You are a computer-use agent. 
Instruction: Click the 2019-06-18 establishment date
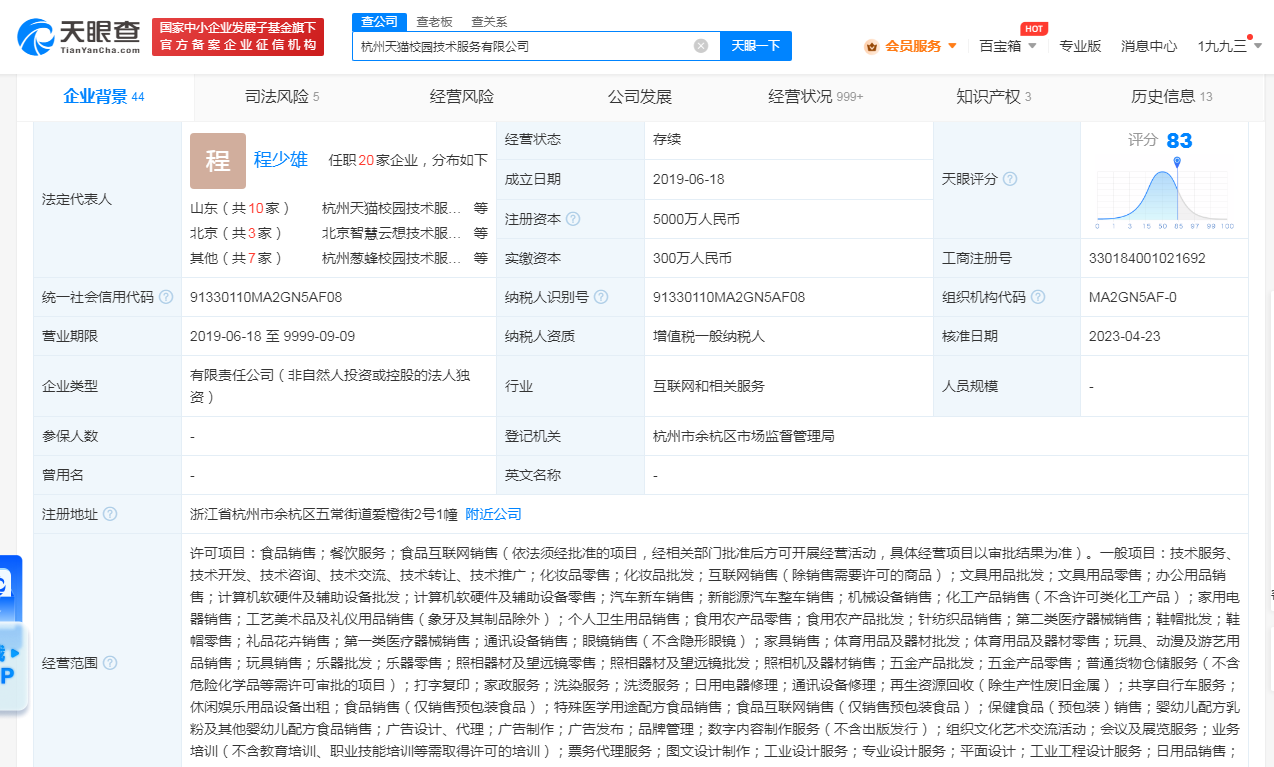(689, 179)
